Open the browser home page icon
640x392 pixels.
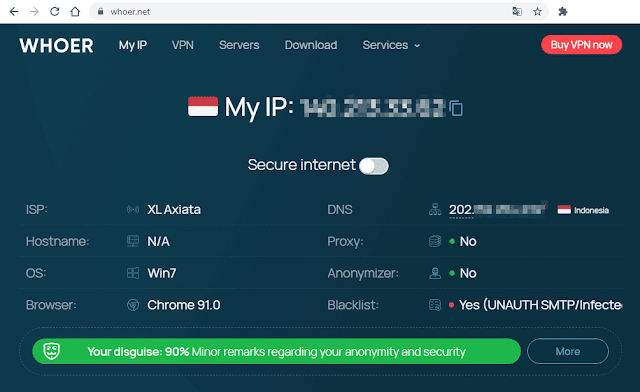[x=75, y=11]
